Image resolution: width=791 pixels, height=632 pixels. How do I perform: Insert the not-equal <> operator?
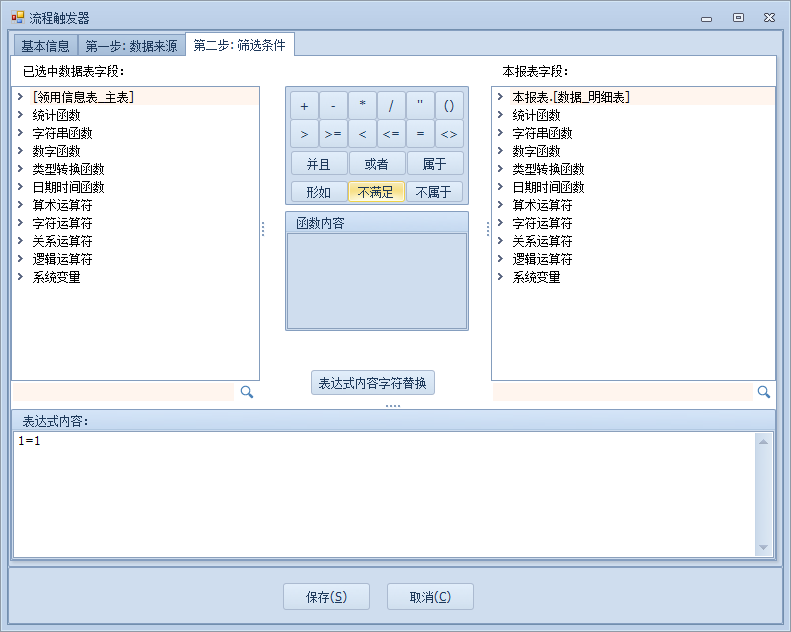point(449,134)
